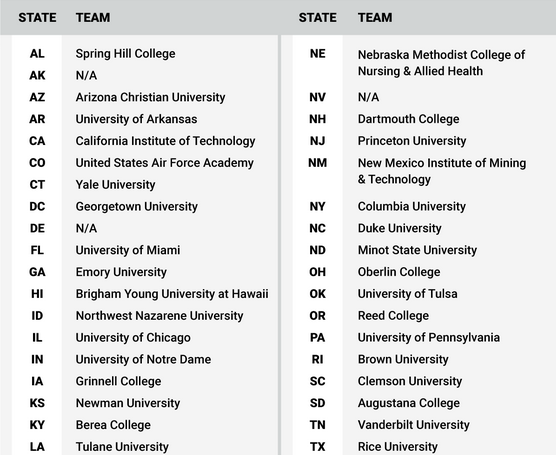Image resolution: width=556 pixels, height=455 pixels.
Task: Click the right TEAM column header
Action: coord(375,17)
